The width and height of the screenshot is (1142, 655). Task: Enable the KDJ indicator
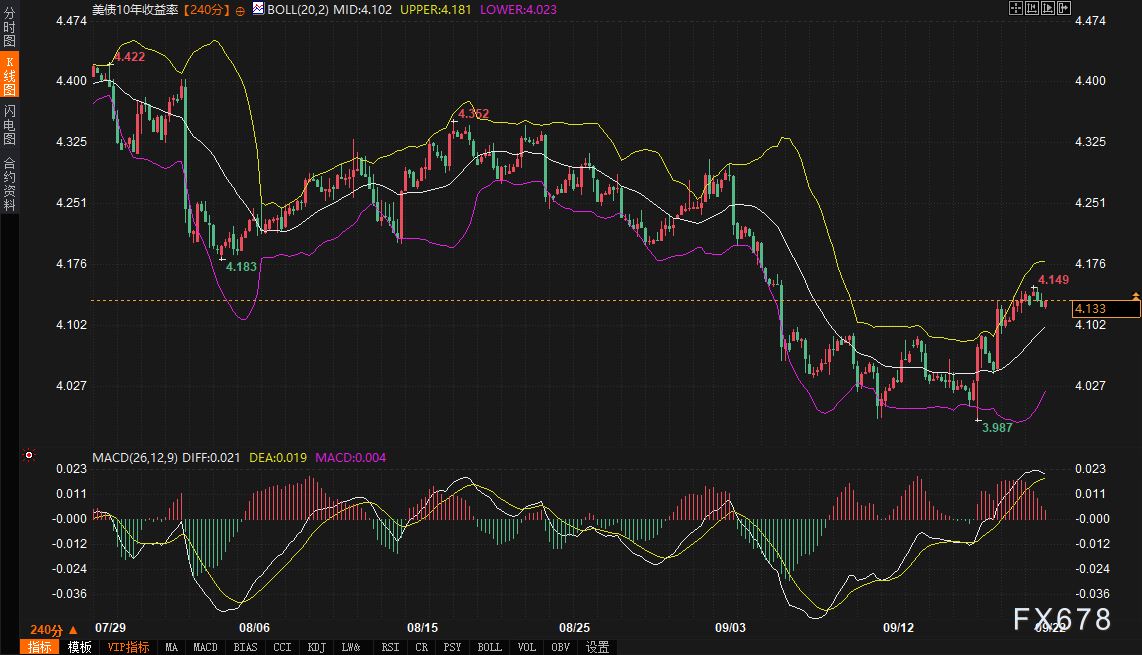(x=317, y=647)
